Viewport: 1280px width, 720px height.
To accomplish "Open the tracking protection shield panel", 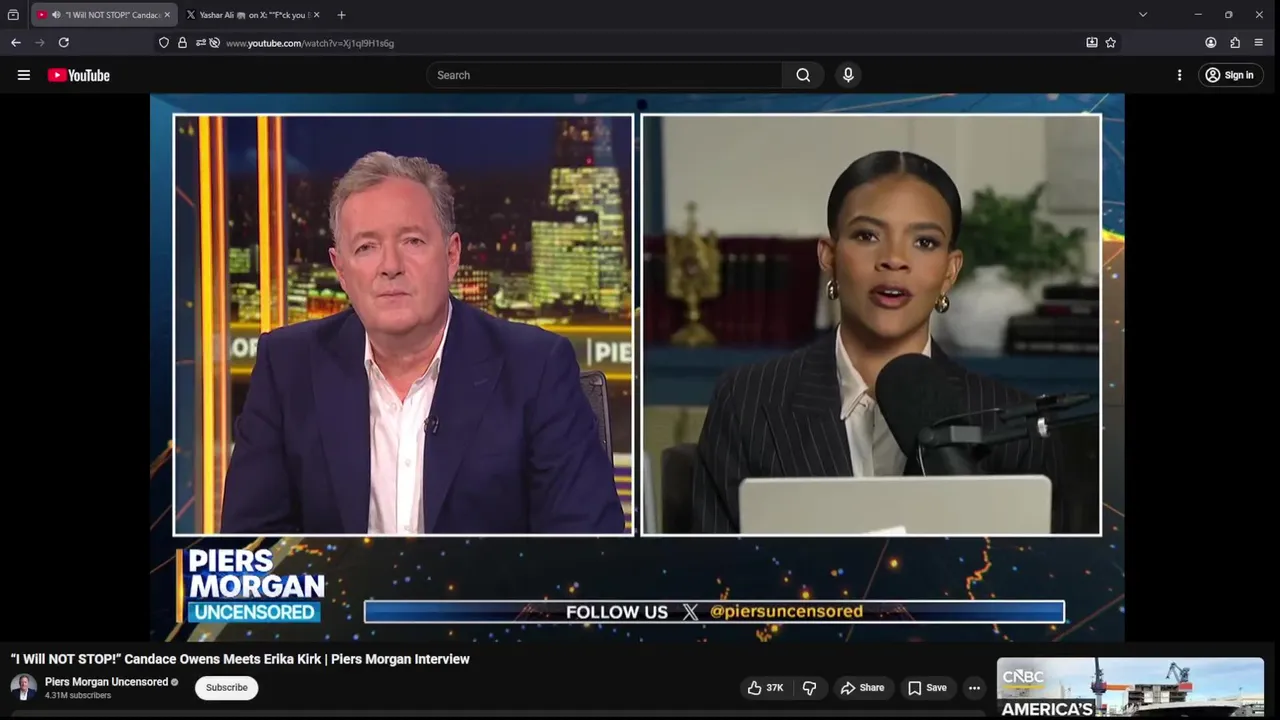I will click(x=164, y=43).
